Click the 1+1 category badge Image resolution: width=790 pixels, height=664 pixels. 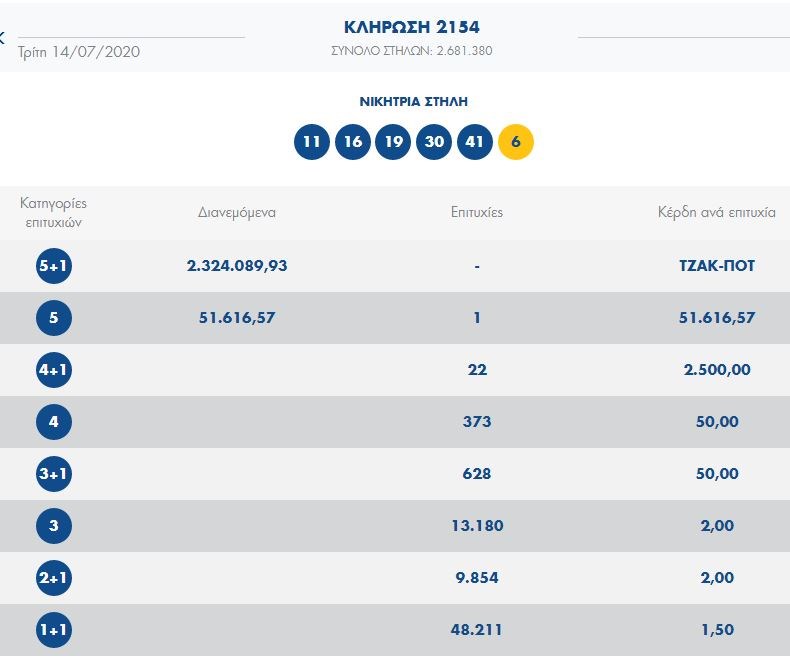pos(54,630)
